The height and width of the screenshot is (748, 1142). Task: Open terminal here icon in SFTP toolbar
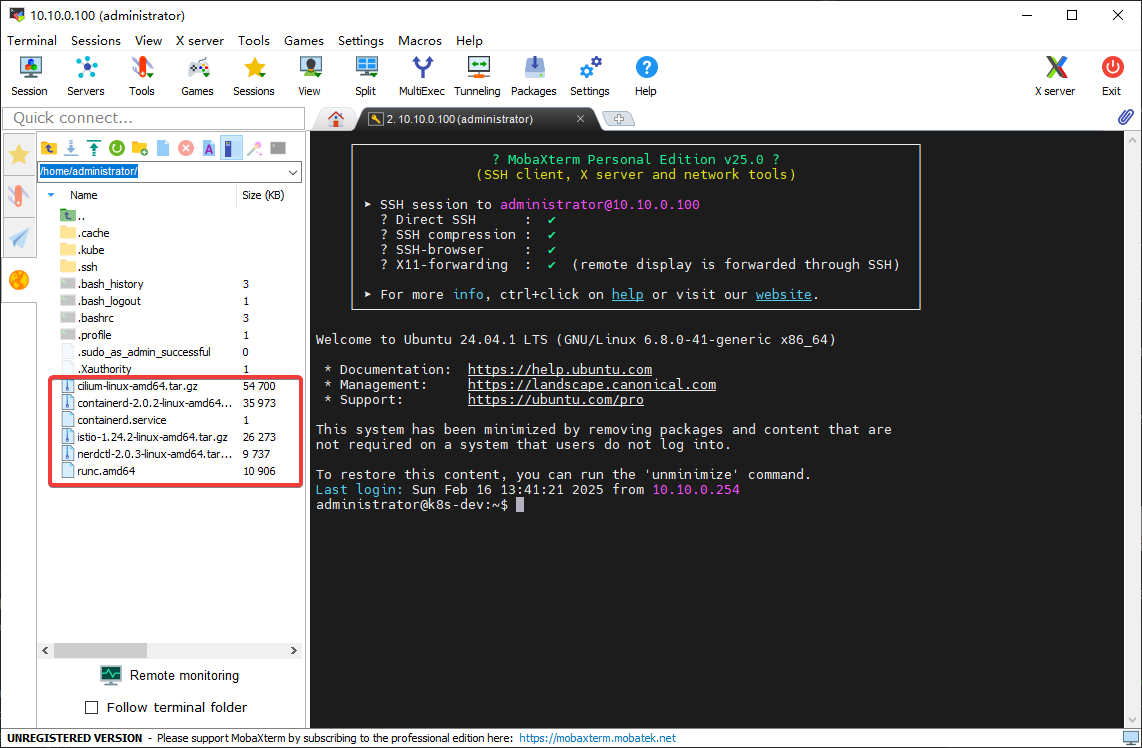[278, 148]
